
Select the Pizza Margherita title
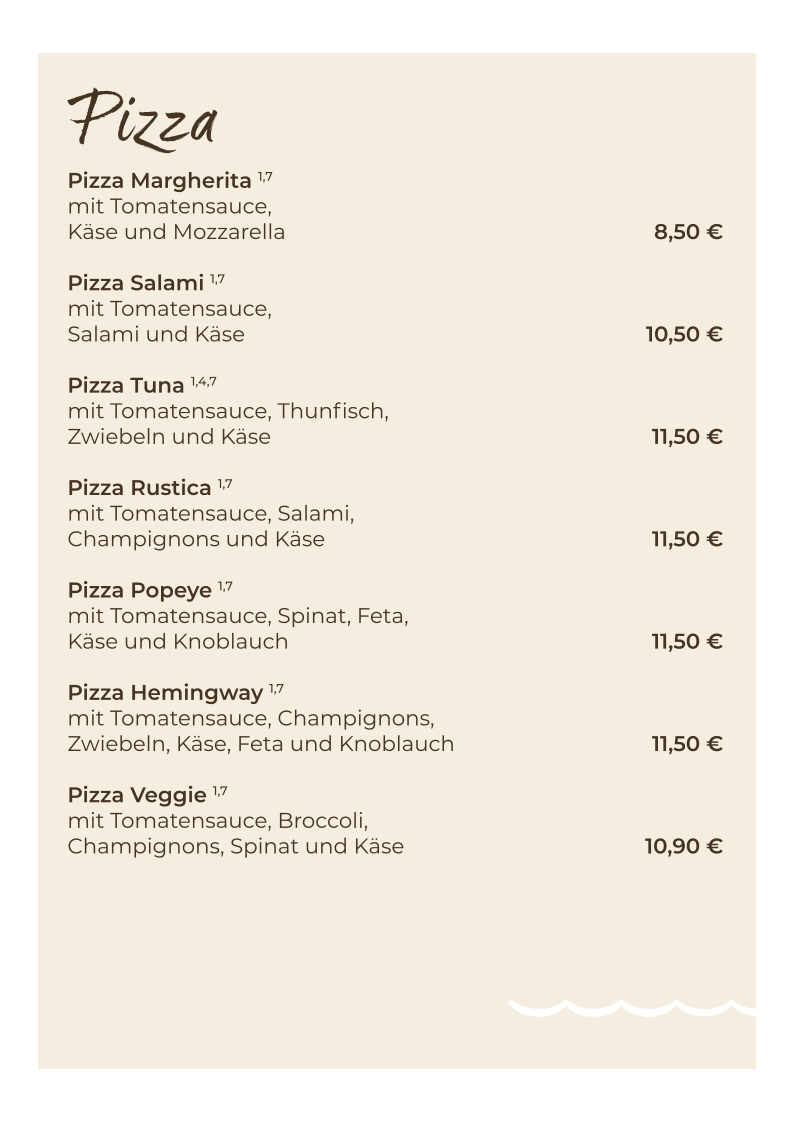tap(159, 181)
